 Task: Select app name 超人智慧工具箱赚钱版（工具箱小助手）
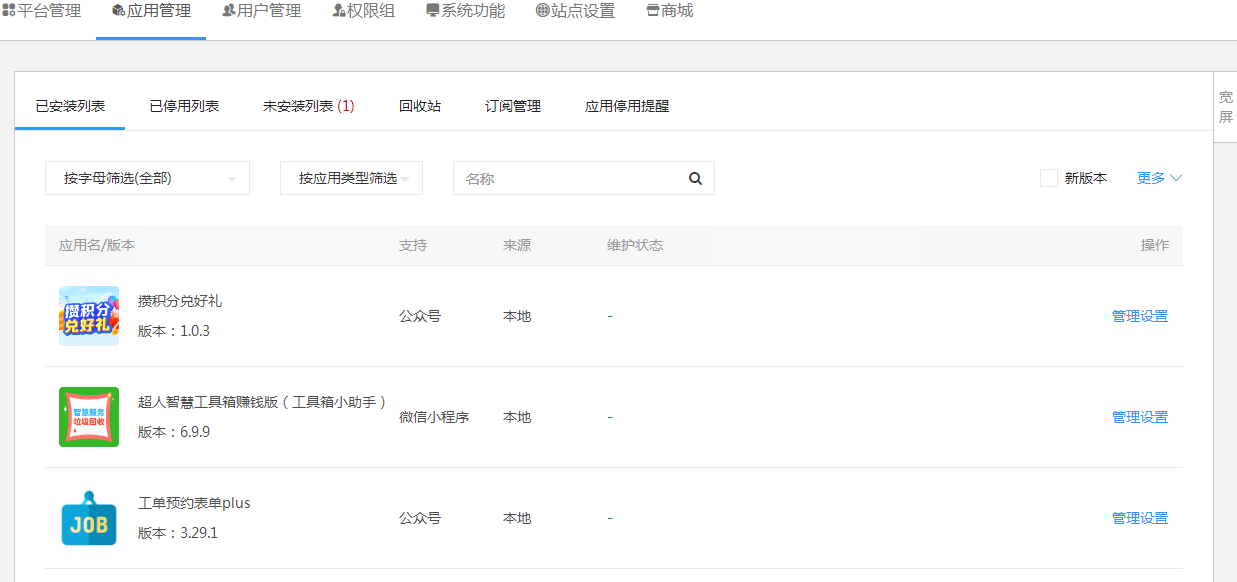pos(263,402)
